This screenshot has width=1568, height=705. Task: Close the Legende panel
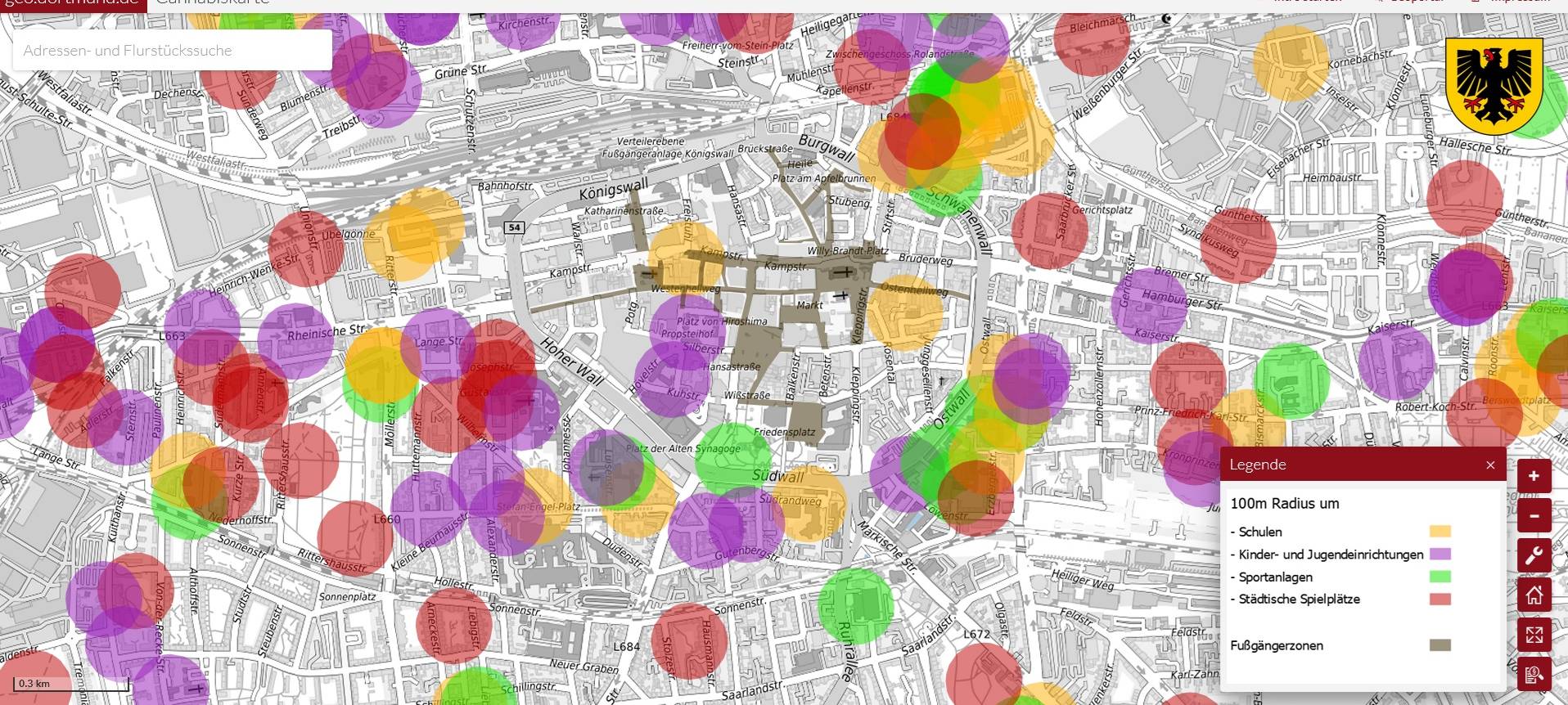pos(1490,465)
